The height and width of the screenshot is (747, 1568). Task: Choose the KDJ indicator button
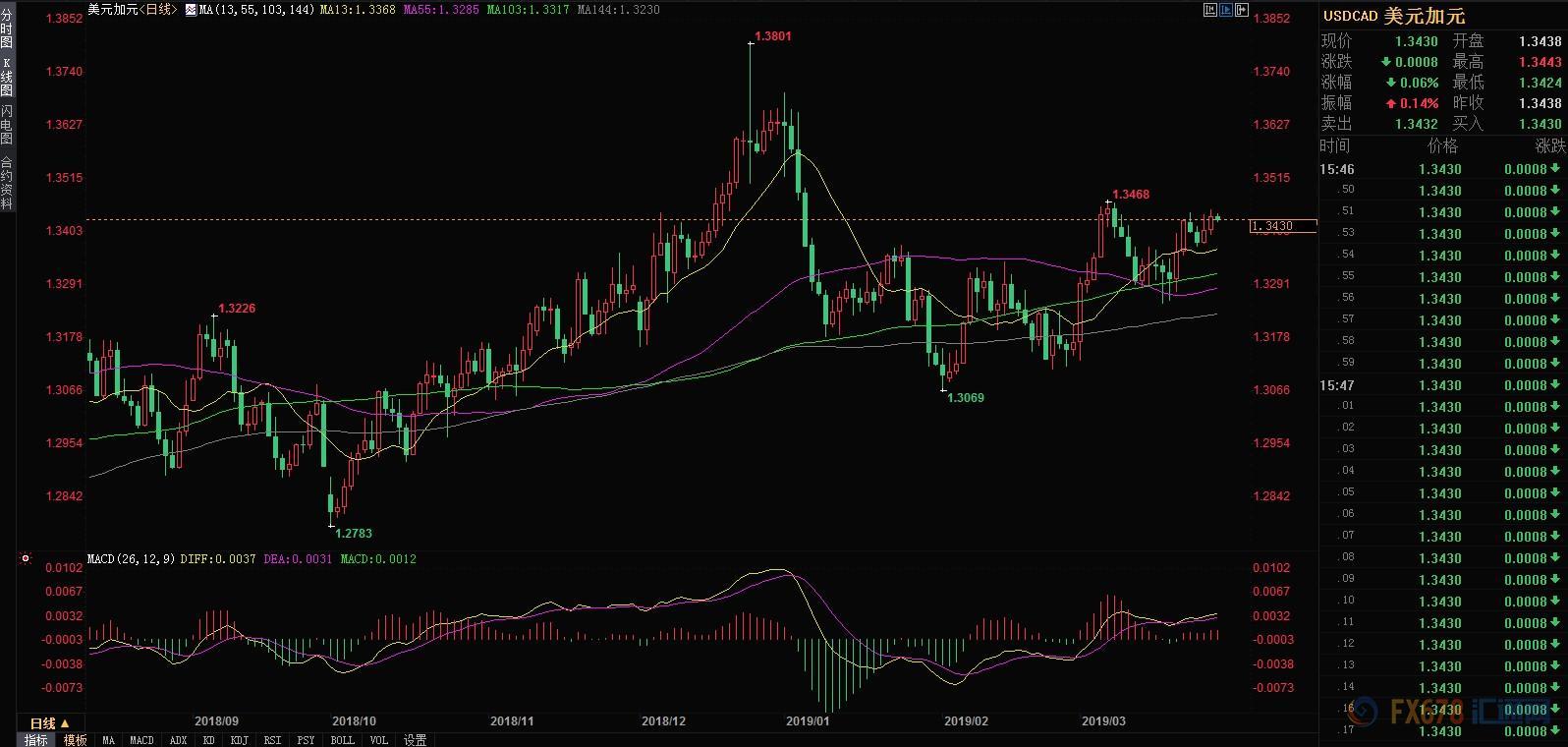pyautogui.click(x=239, y=740)
